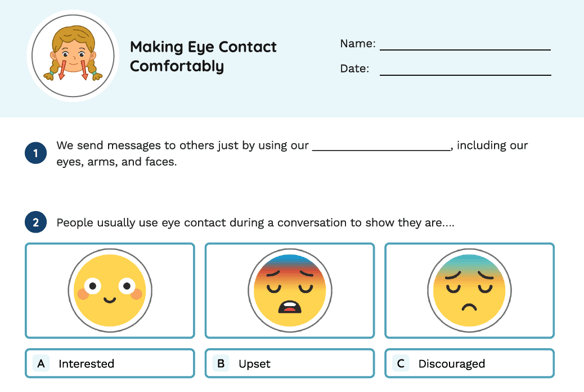This screenshot has height=392, width=584.
Task: Click the number 2 question badge
Action: click(36, 222)
